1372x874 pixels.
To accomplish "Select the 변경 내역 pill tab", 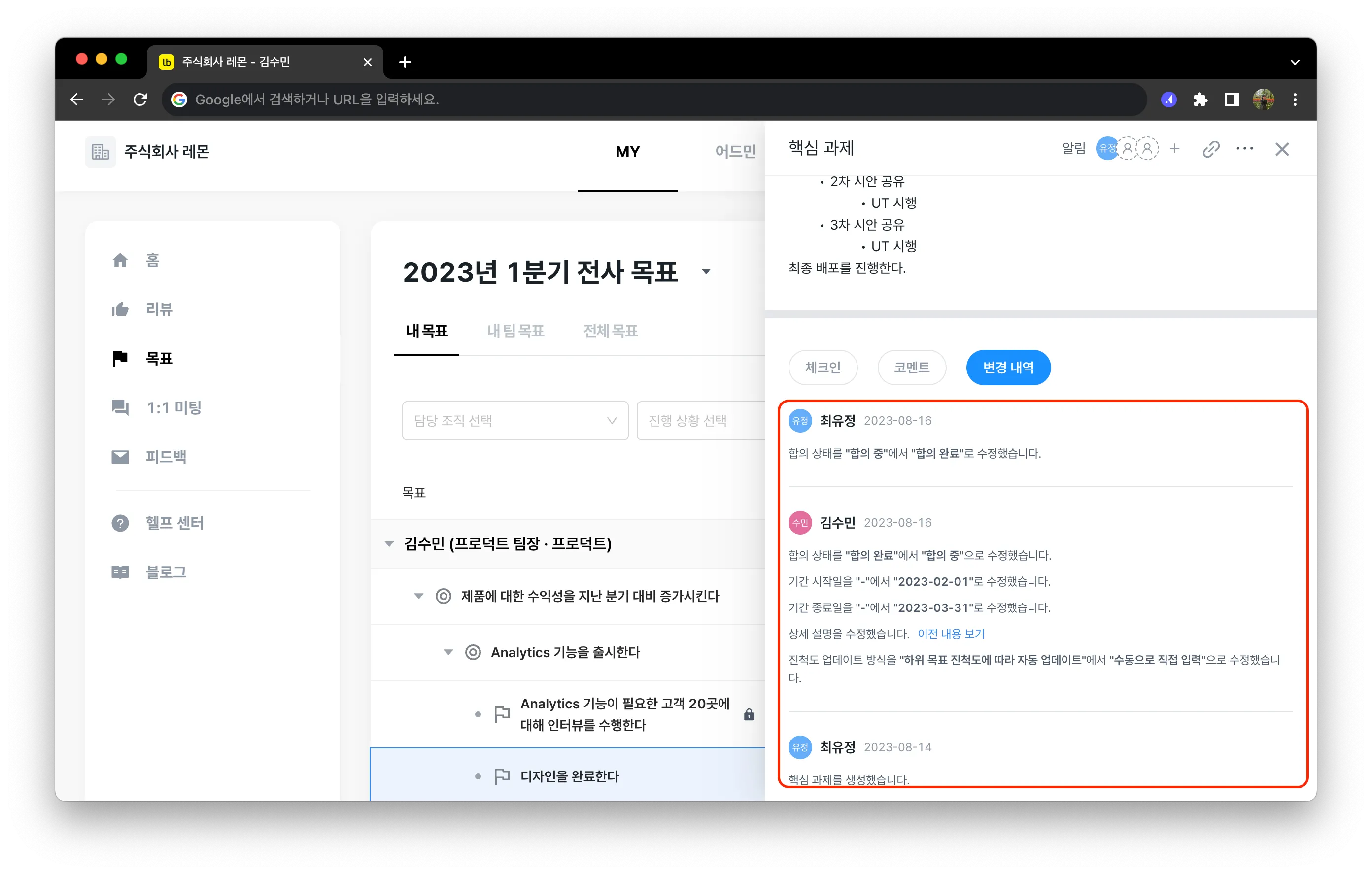I will coord(1008,368).
